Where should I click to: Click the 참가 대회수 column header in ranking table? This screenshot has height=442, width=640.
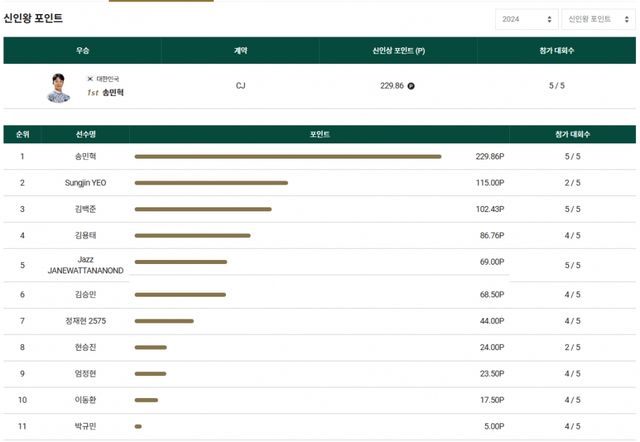pos(571,133)
